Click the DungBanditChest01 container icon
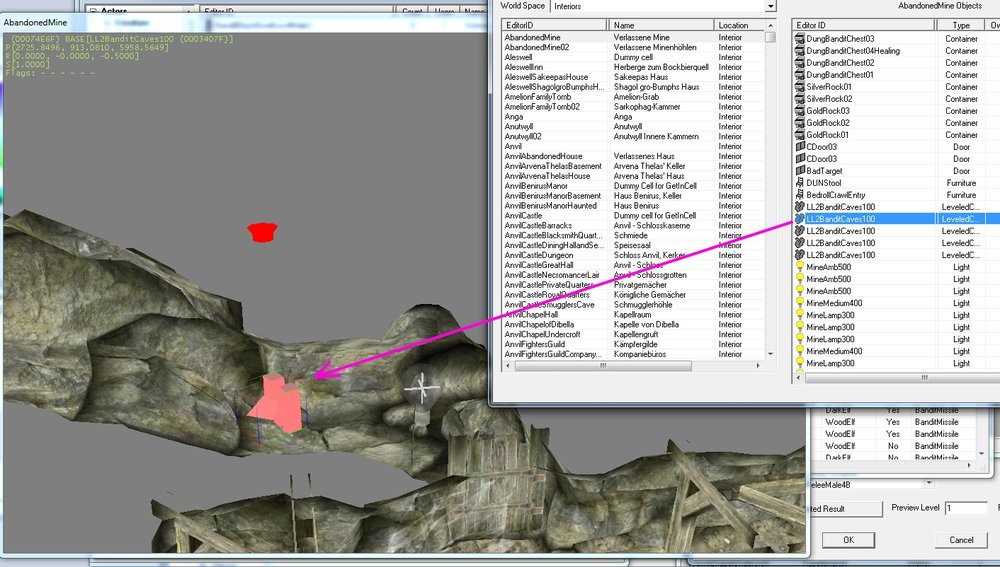1000x567 pixels. [800, 75]
